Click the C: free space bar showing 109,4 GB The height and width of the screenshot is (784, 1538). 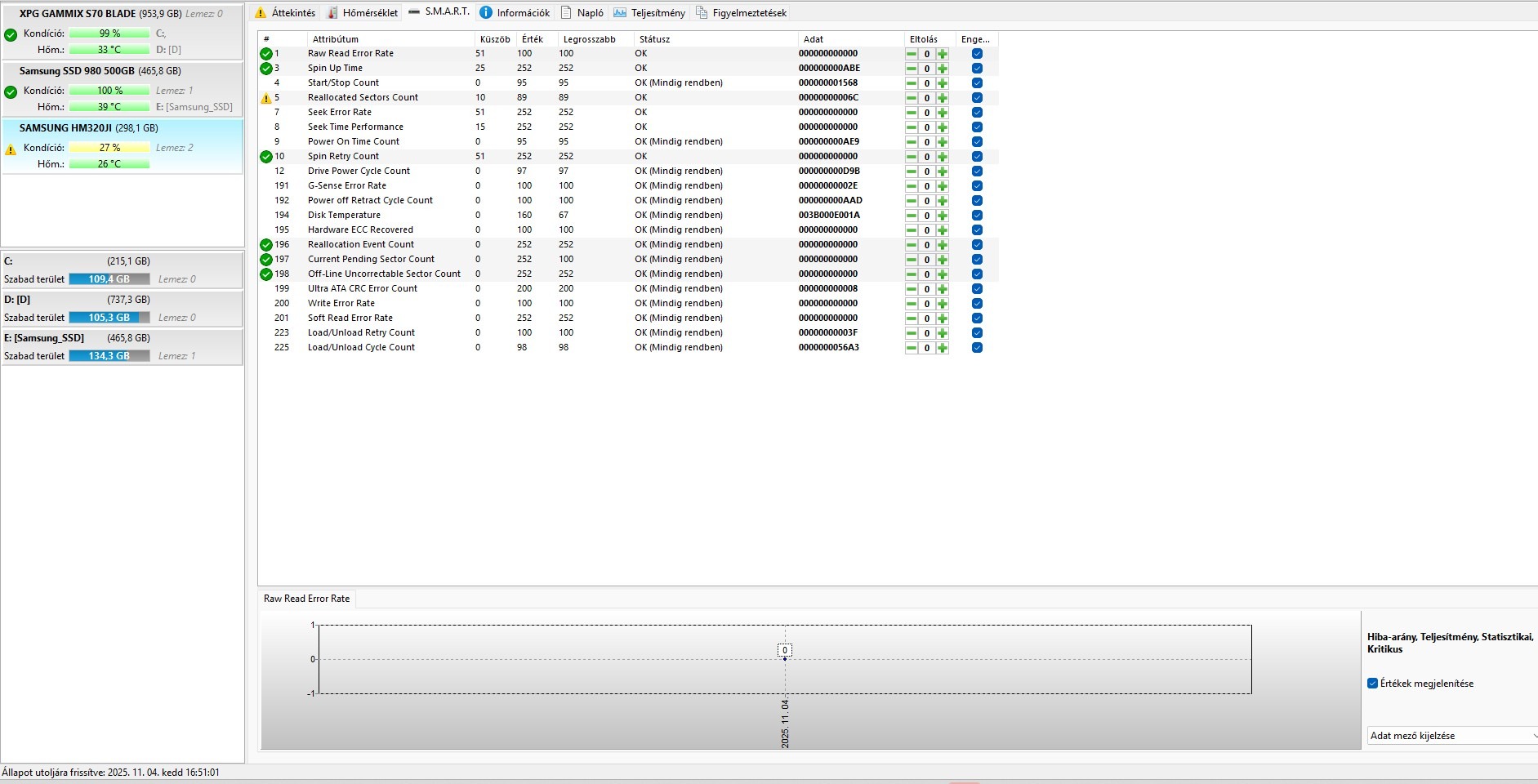(x=109, y=279)
